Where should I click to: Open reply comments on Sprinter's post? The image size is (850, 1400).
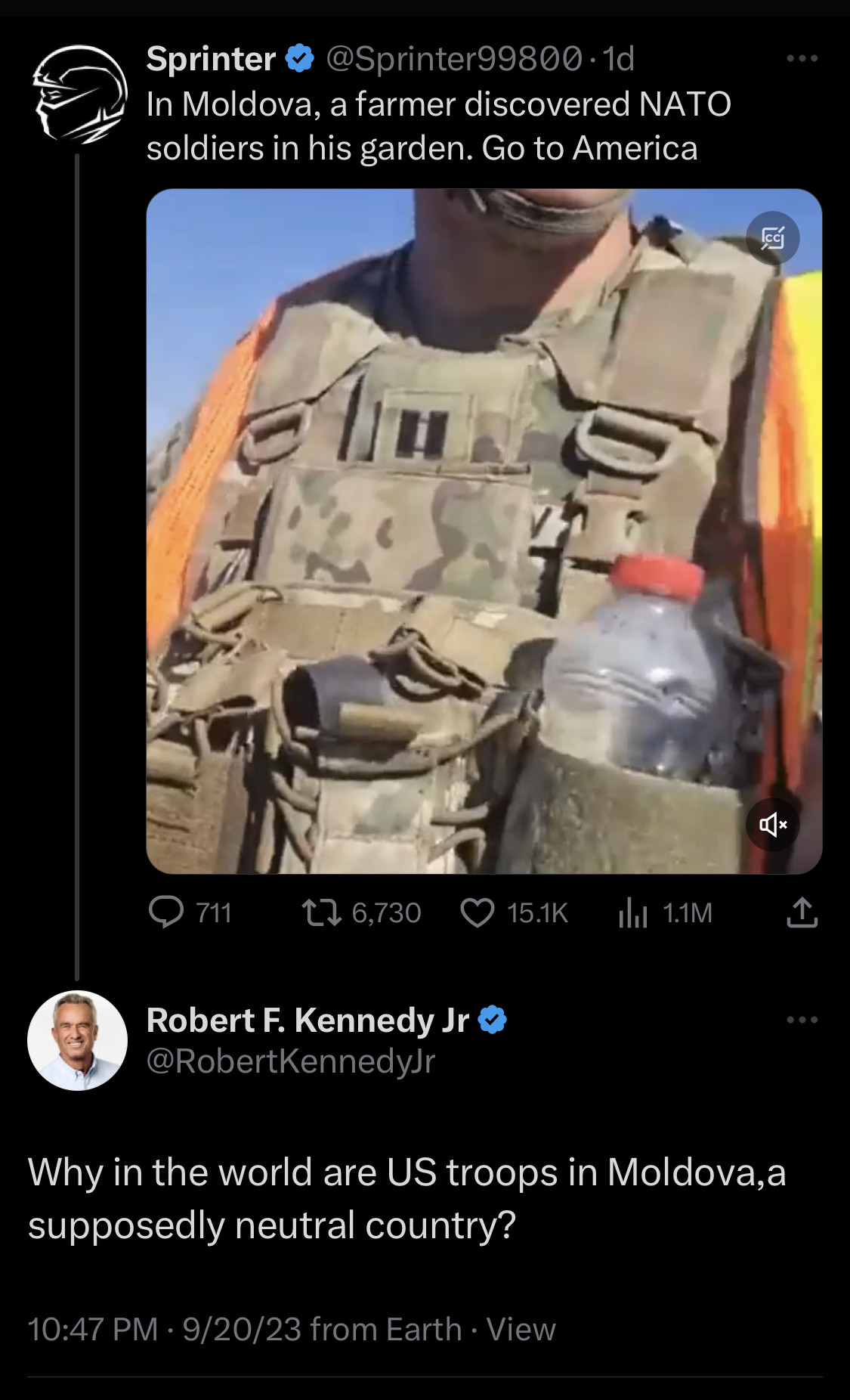[x=166, y=912]
